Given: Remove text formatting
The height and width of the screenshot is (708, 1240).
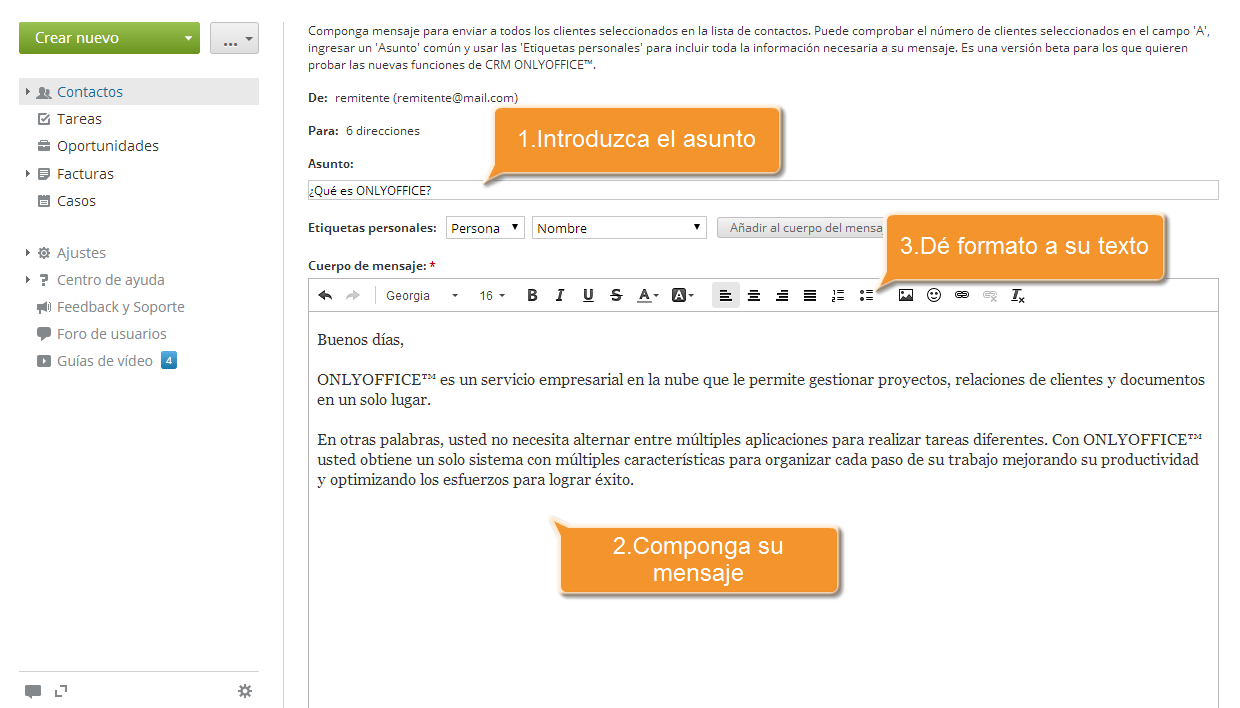Looking at the screenshot, I should point(1018,295).
